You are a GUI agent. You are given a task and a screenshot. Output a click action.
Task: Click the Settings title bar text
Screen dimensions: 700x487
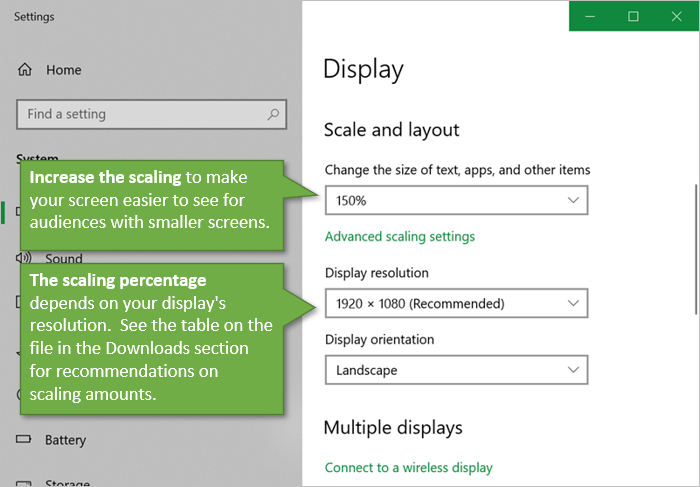click(x=35, y=17)
